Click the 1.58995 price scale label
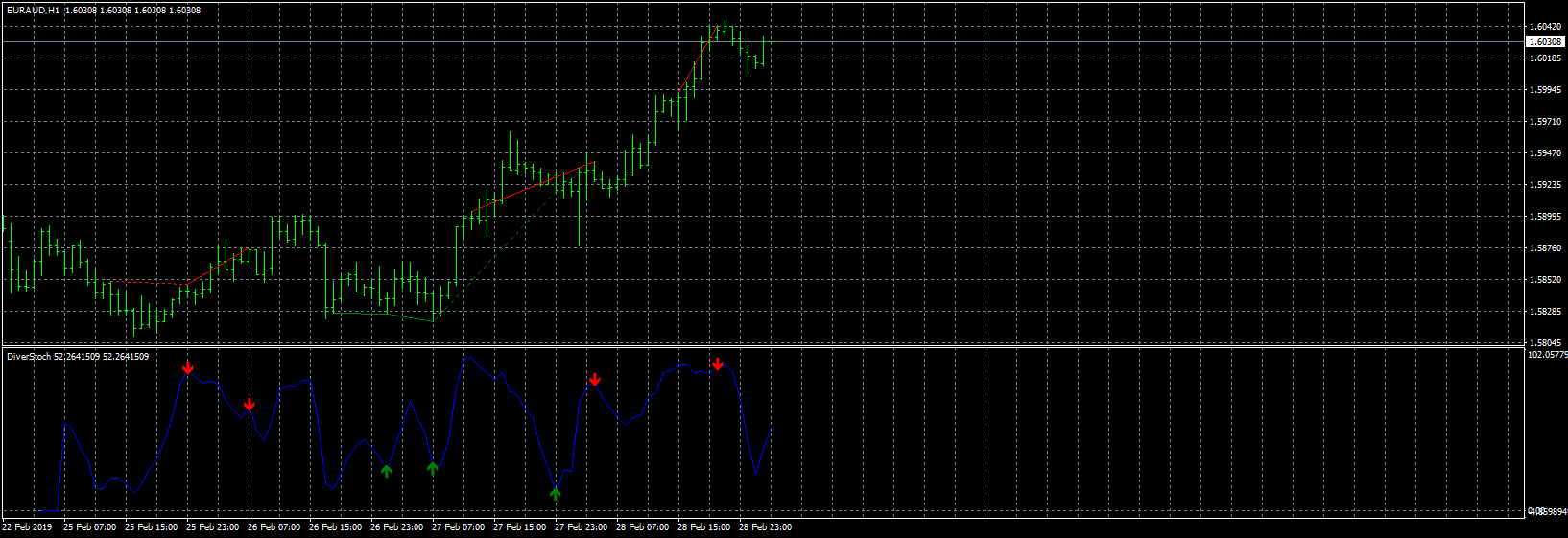1568x538 pixels. coord(1545,217)
